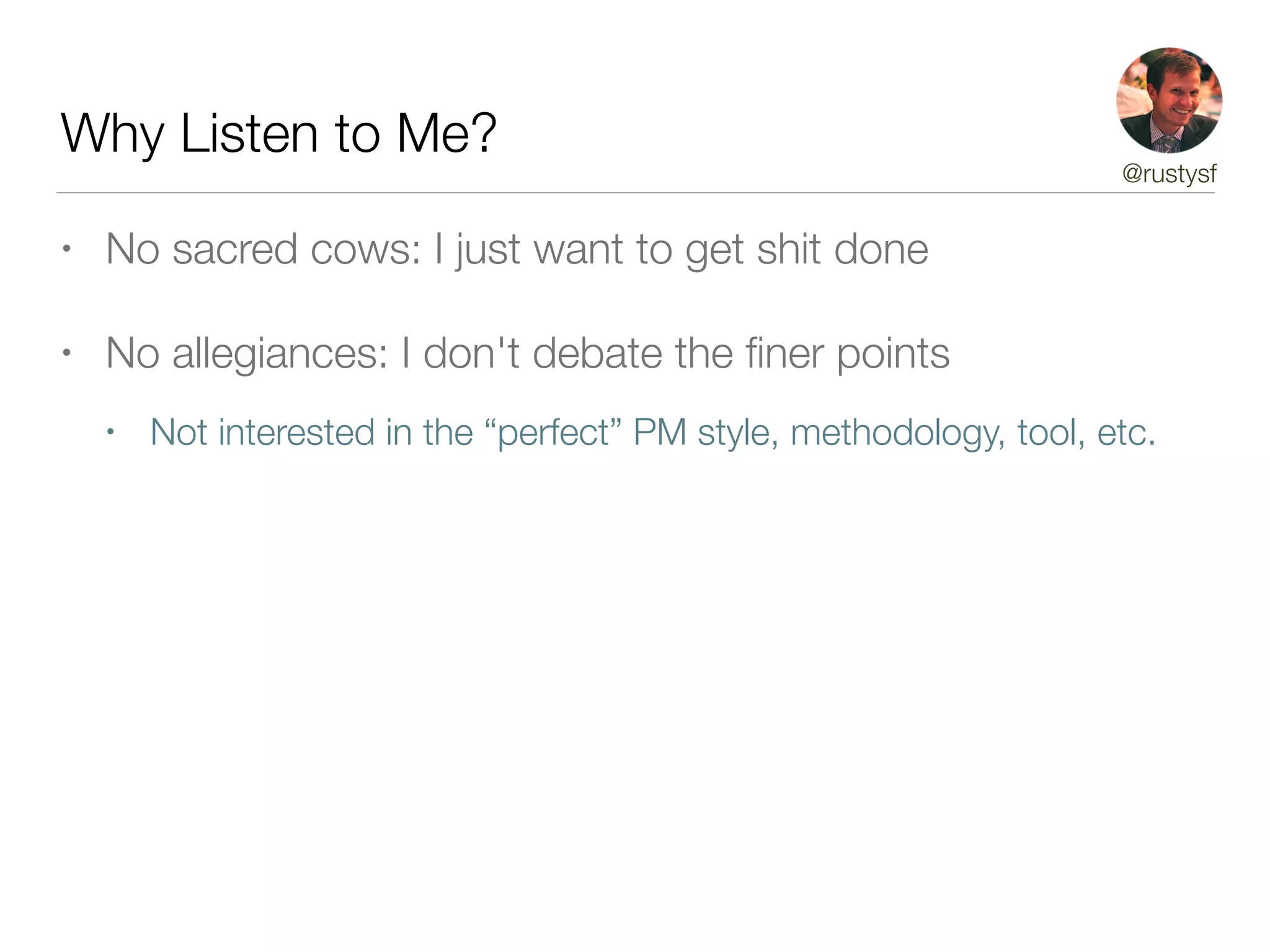This screenshot has height=952, width=1270.
Task: Select the 'No allegiances' bullet line
Action: coord(527,354)
